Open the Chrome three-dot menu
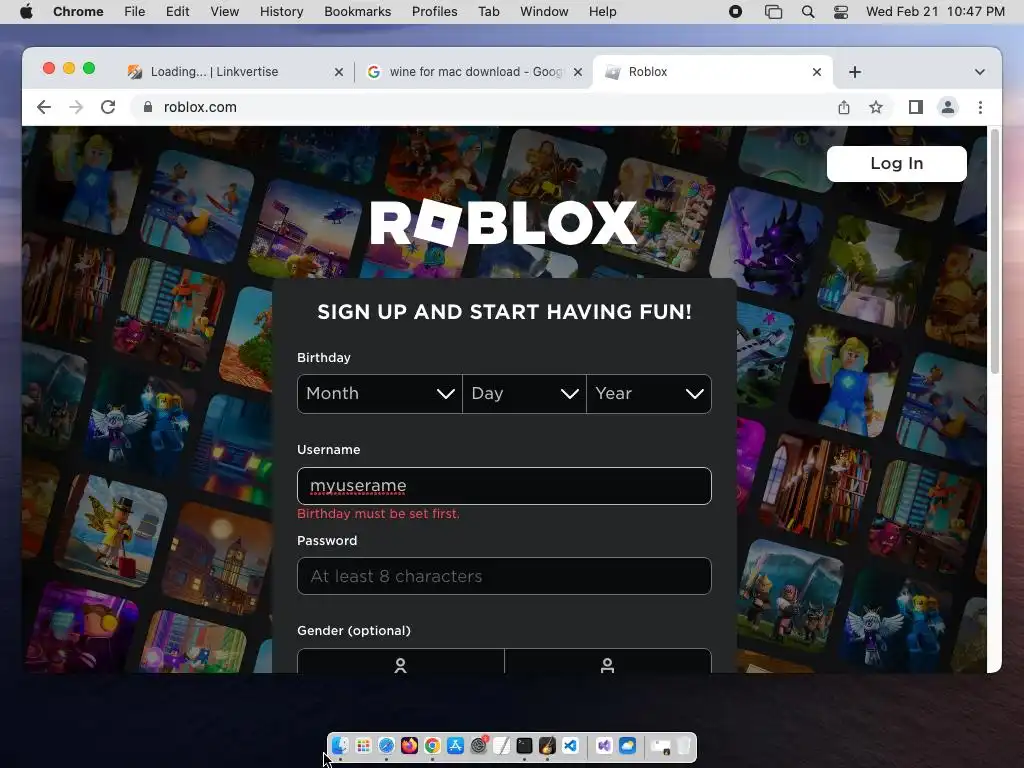 click(980, 107)
